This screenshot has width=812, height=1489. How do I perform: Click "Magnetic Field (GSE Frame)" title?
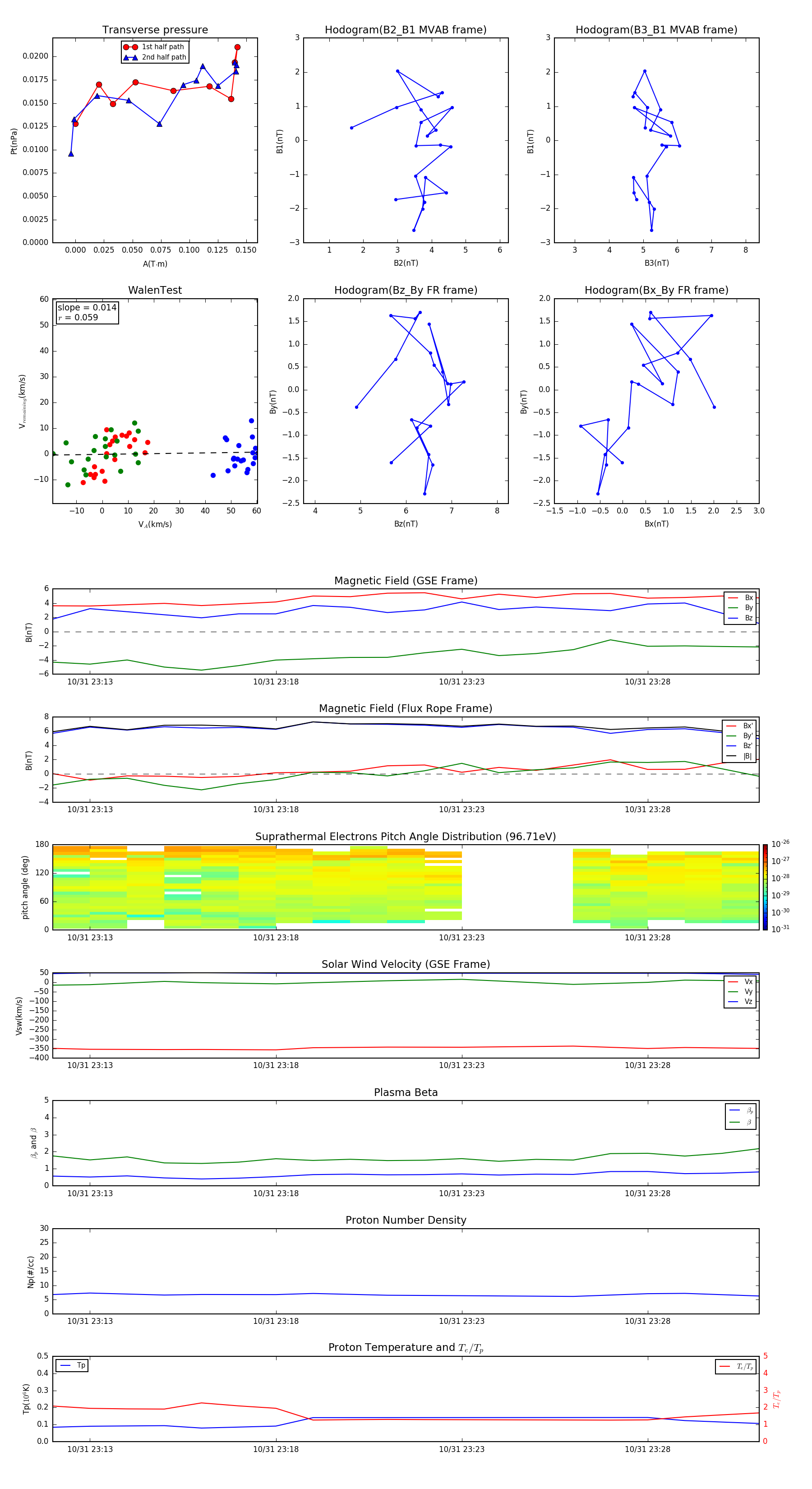pyautogui.click(x=406, y=581)
